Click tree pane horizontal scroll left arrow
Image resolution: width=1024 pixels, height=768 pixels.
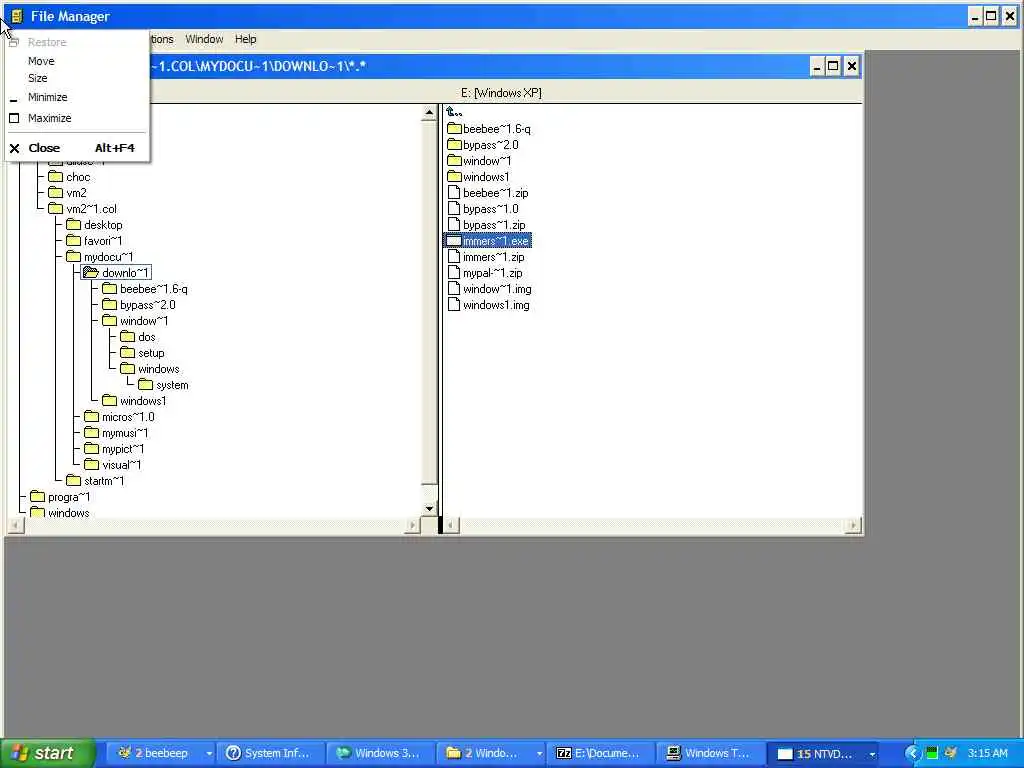(16, 525)
